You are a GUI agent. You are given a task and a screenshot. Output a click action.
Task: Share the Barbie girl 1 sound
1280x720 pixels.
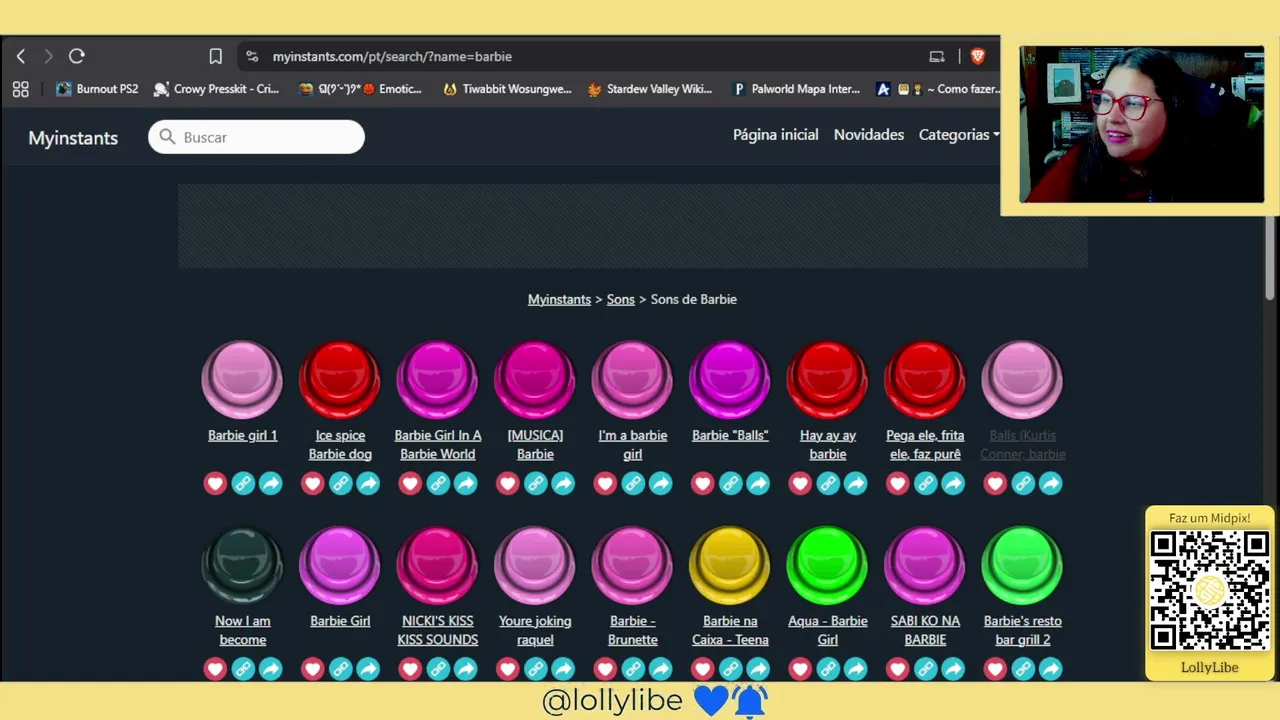click(x=271, y=484)
